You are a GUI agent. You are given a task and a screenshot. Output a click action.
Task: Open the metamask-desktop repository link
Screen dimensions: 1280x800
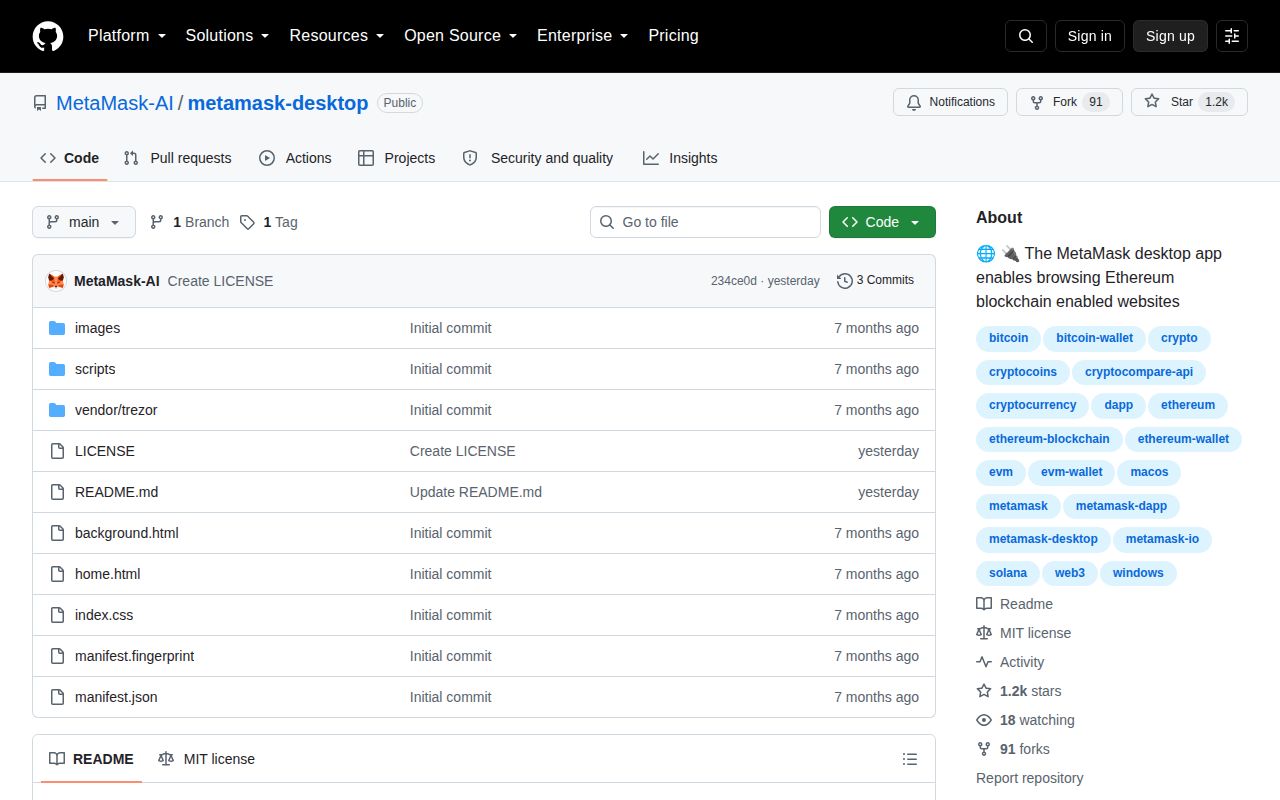pos(278,103)
